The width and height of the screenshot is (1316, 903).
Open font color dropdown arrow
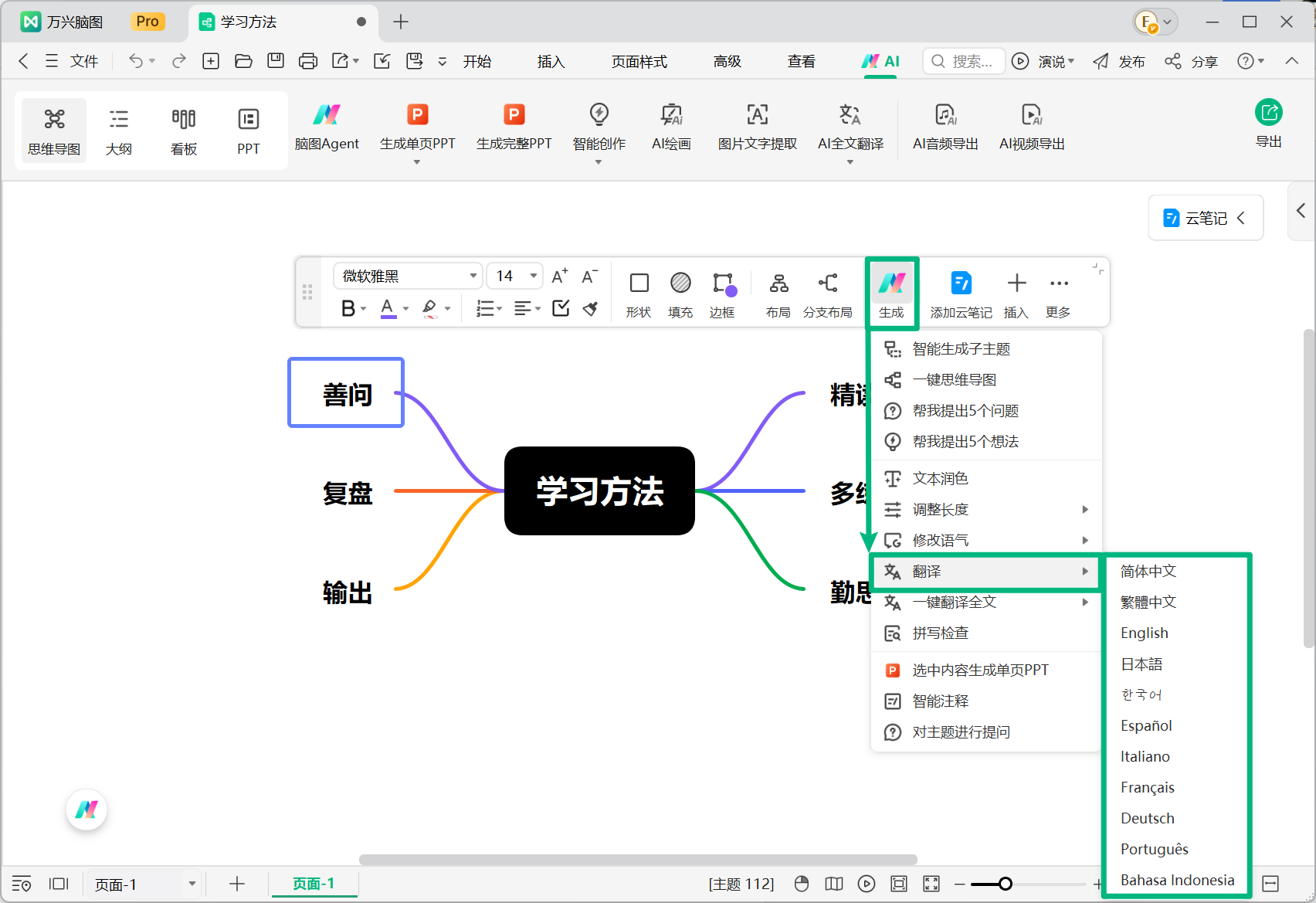coord(405,309)
